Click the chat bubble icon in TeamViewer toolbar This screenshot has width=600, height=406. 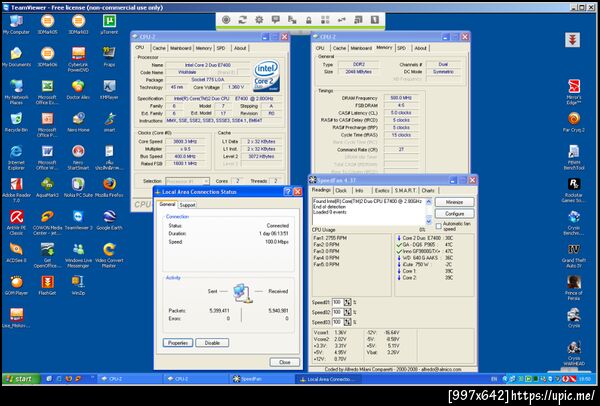coord(276,20)
